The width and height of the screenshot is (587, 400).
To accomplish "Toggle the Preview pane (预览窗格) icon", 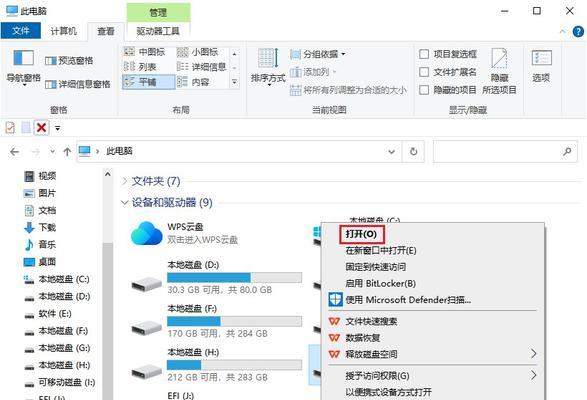I will coord(51,61).
